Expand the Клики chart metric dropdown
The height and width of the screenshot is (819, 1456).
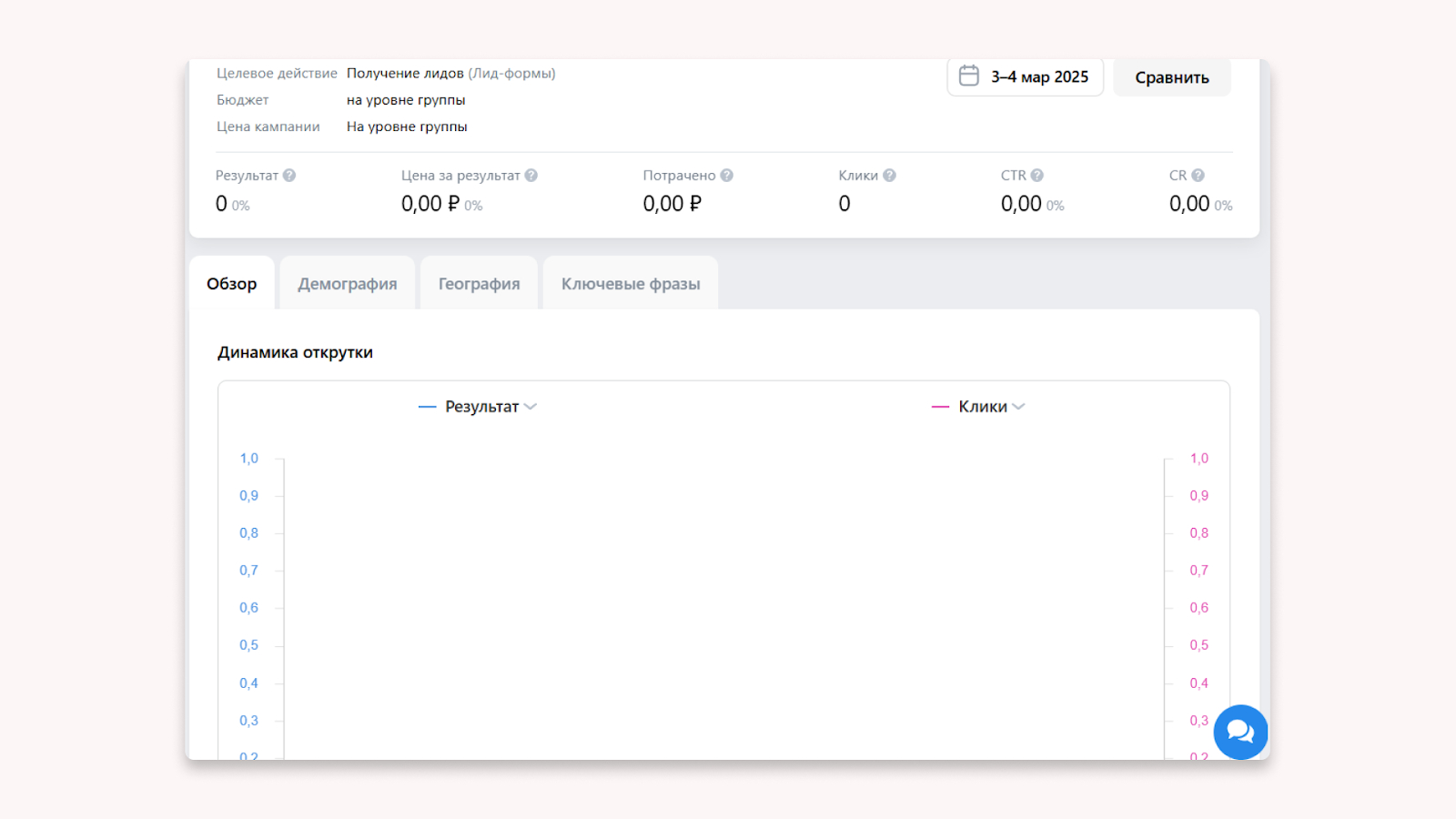(1018, 407)
